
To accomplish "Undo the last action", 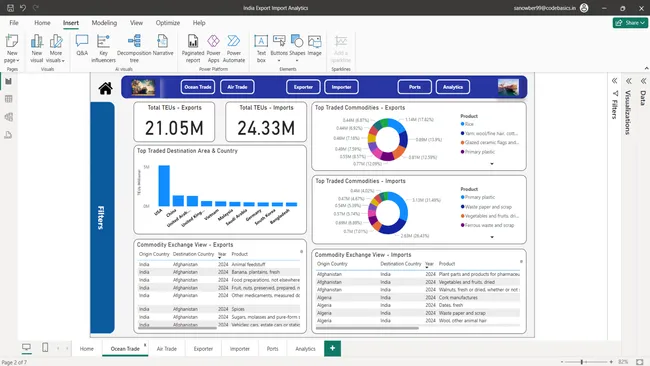I will tap(23, 8).
